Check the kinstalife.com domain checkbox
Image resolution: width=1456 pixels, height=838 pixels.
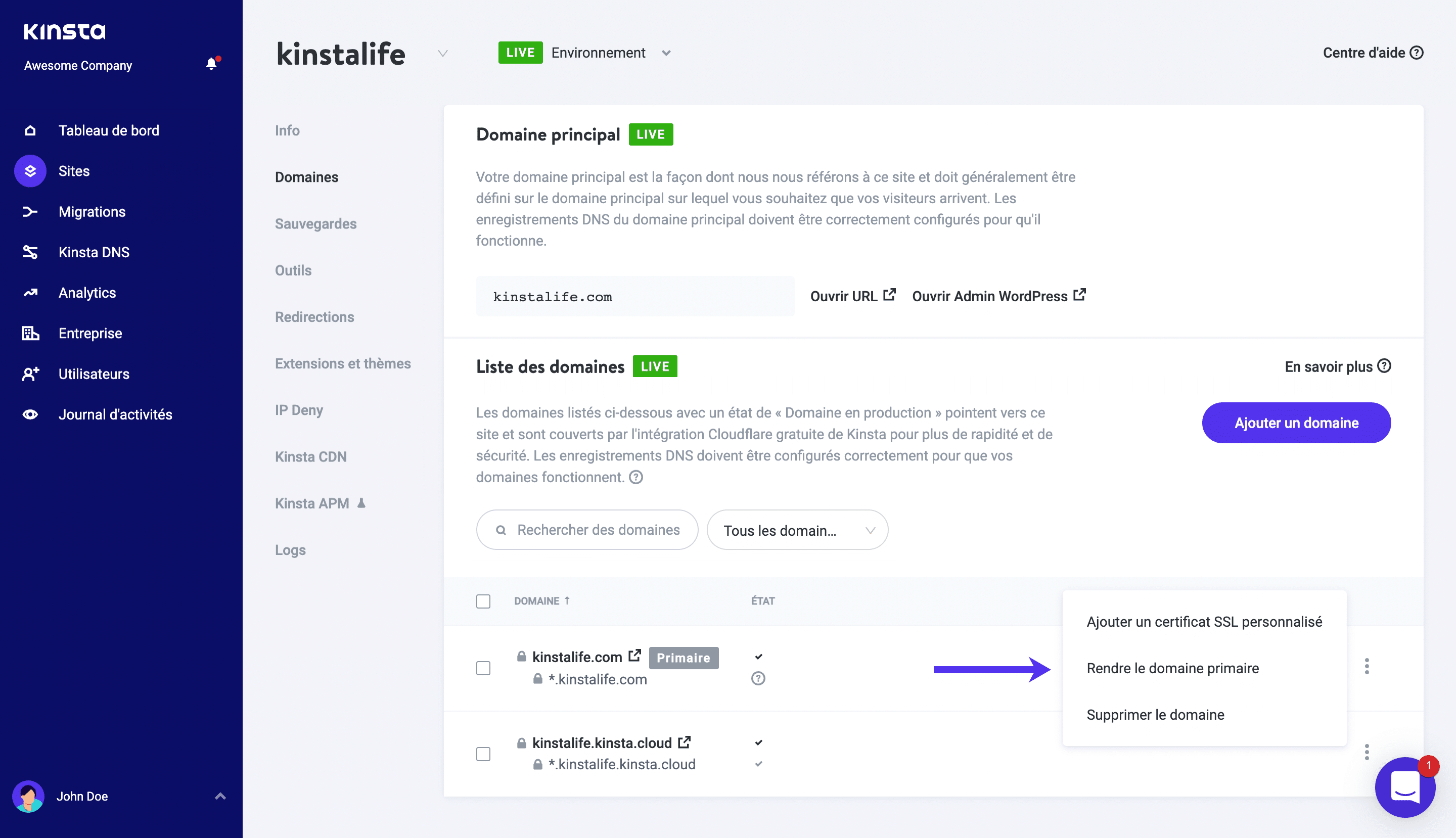483,668
